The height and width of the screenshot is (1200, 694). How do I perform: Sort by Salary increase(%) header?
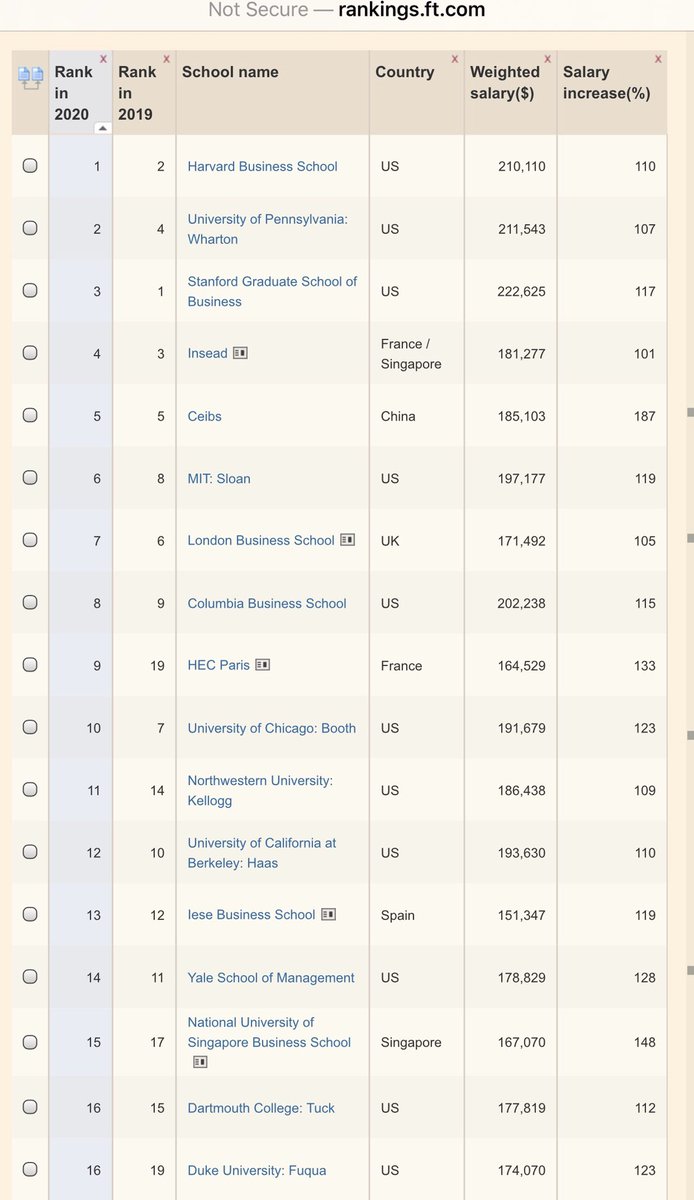point(607,83)
